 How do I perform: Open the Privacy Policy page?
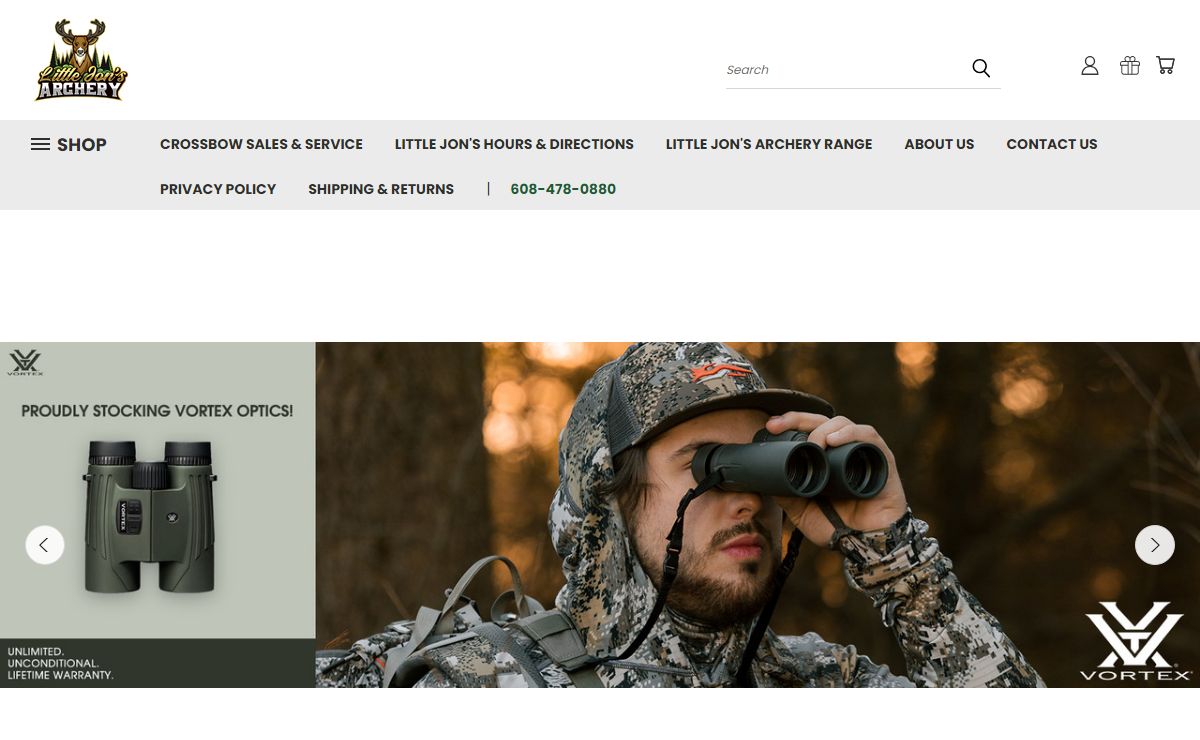(x=218, y=189)
